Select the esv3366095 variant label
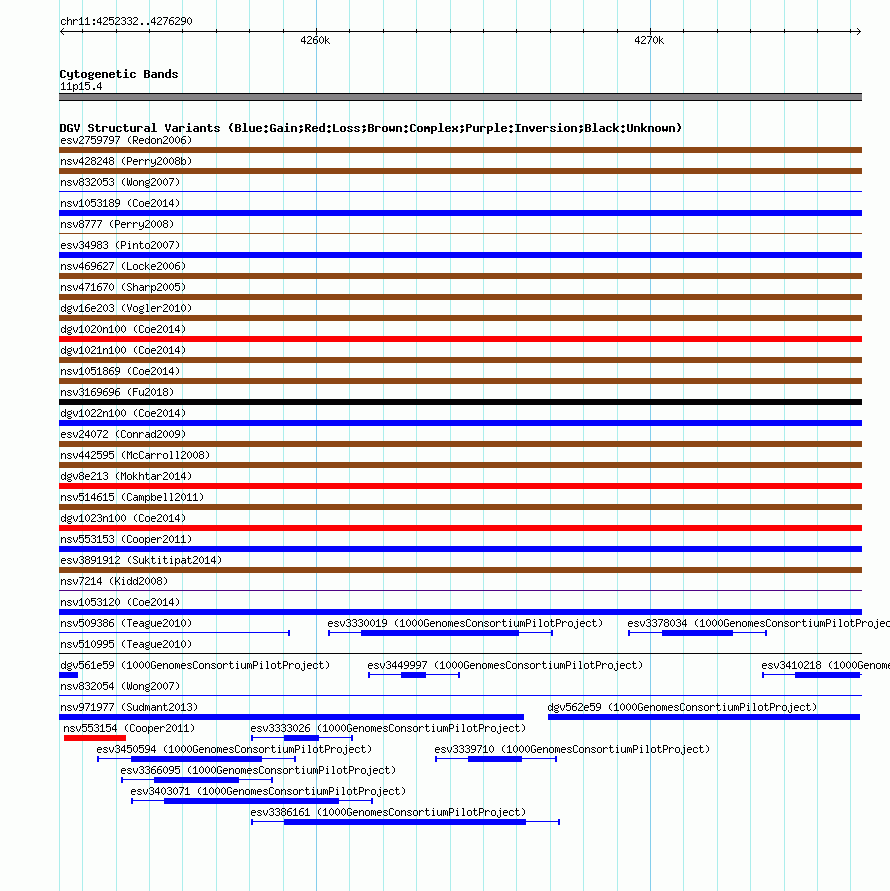The width and height of the screenshot is (890, 891). [x=258, y=771]
